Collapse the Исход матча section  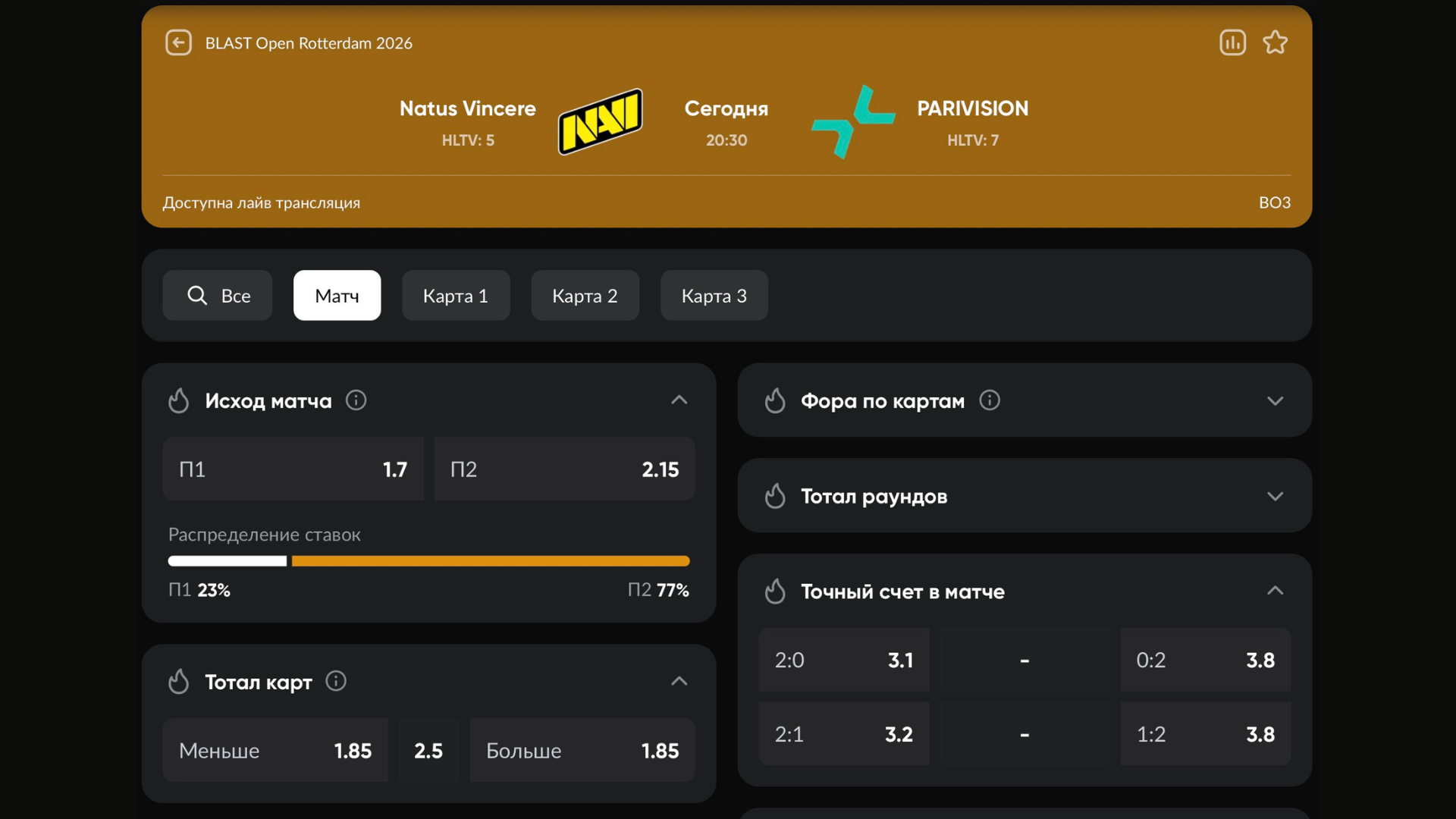coord(679,400)
